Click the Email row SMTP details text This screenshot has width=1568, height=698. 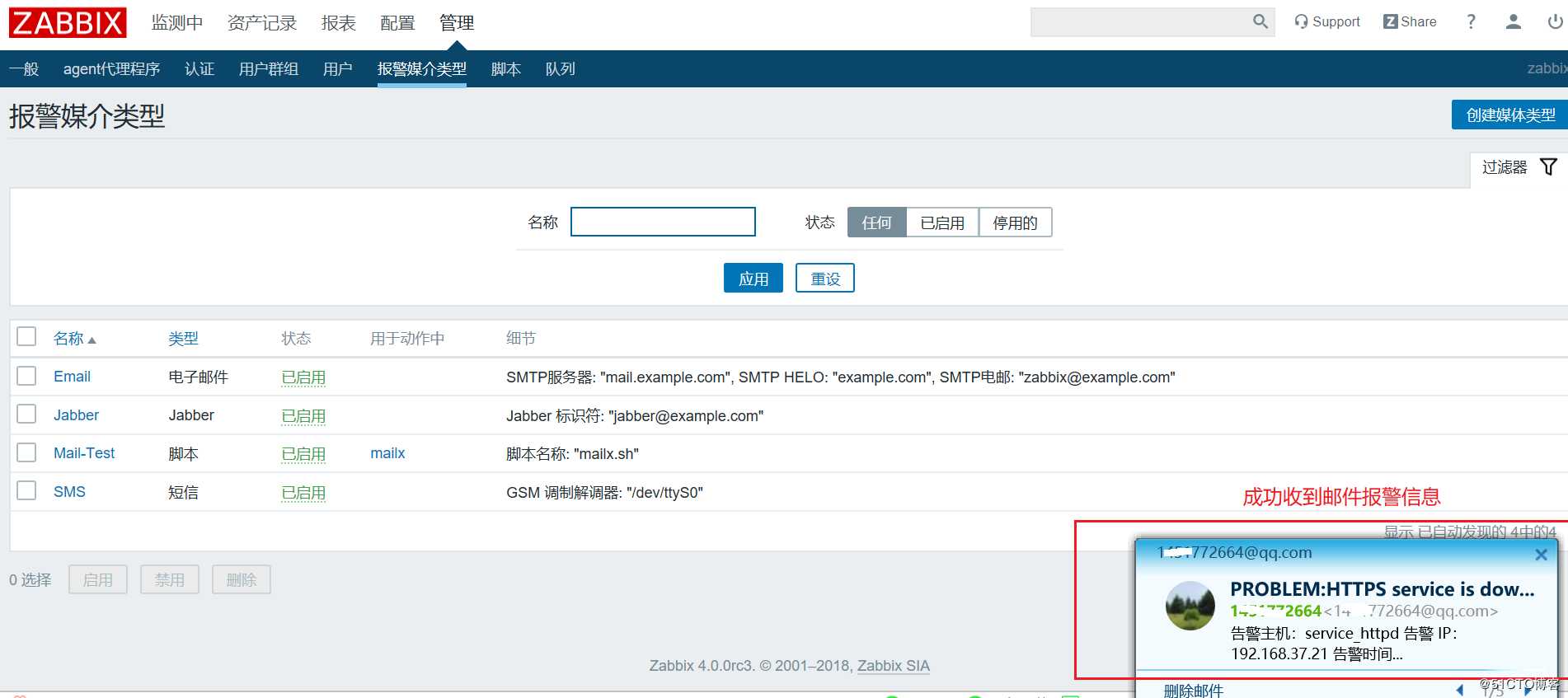click(841, 377)
